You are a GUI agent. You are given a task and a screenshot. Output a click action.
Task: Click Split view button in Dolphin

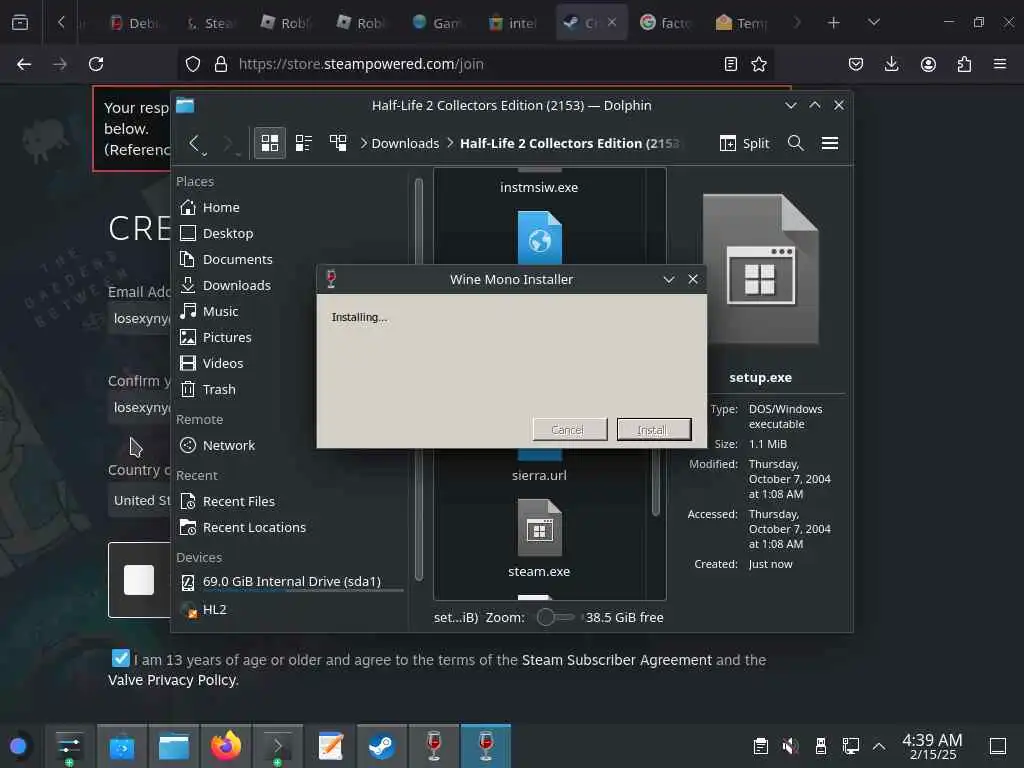tap(744, 143)
